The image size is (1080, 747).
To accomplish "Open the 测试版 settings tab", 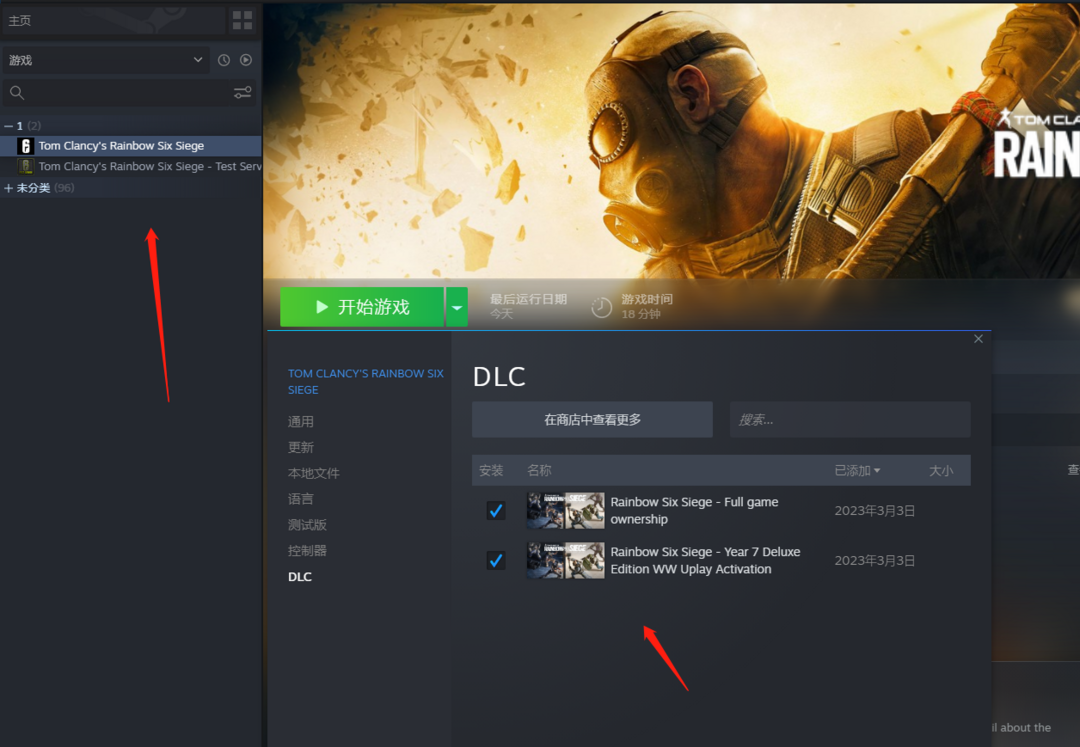I will 307,525.
